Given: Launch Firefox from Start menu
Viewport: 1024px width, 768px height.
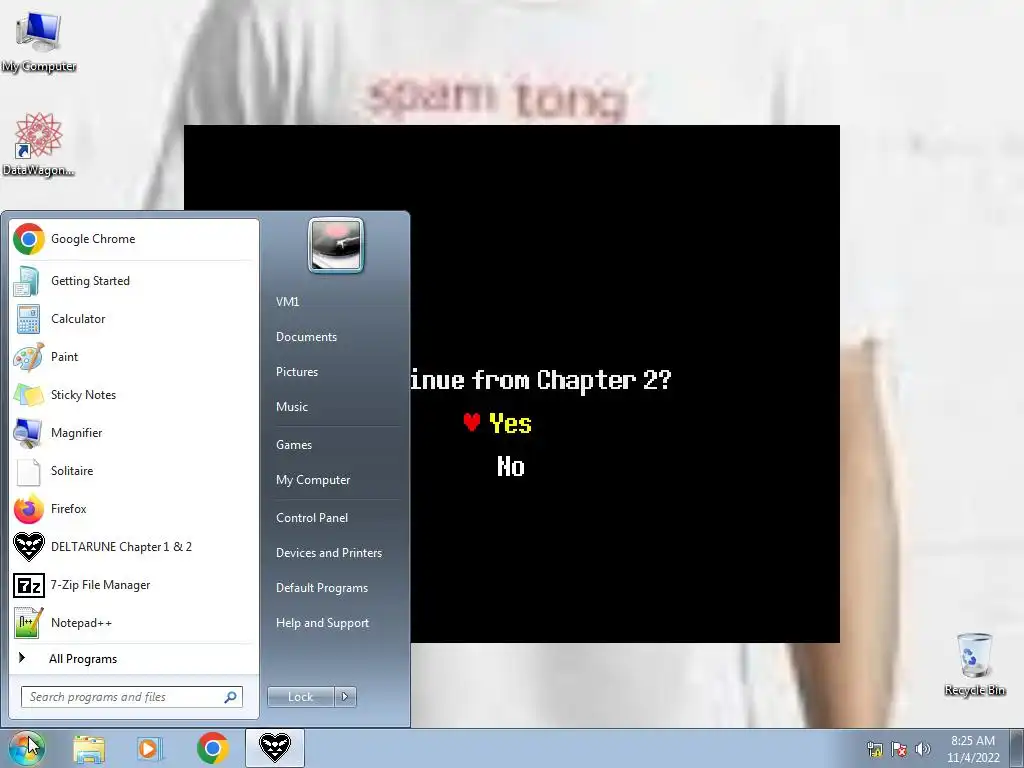Looking at the screenshot, I should 134,509.
